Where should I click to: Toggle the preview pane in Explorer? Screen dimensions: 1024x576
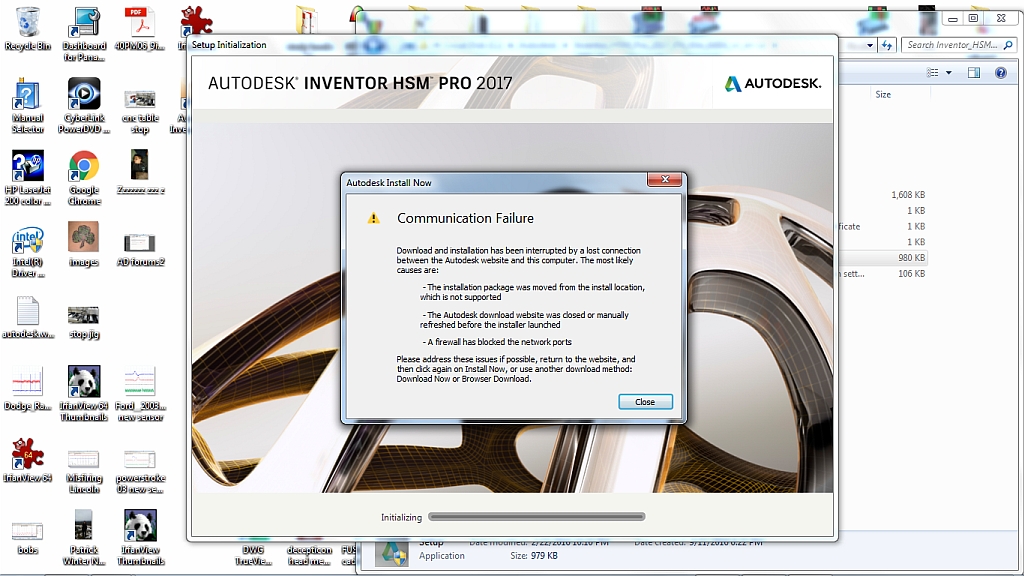click(972, 72)
